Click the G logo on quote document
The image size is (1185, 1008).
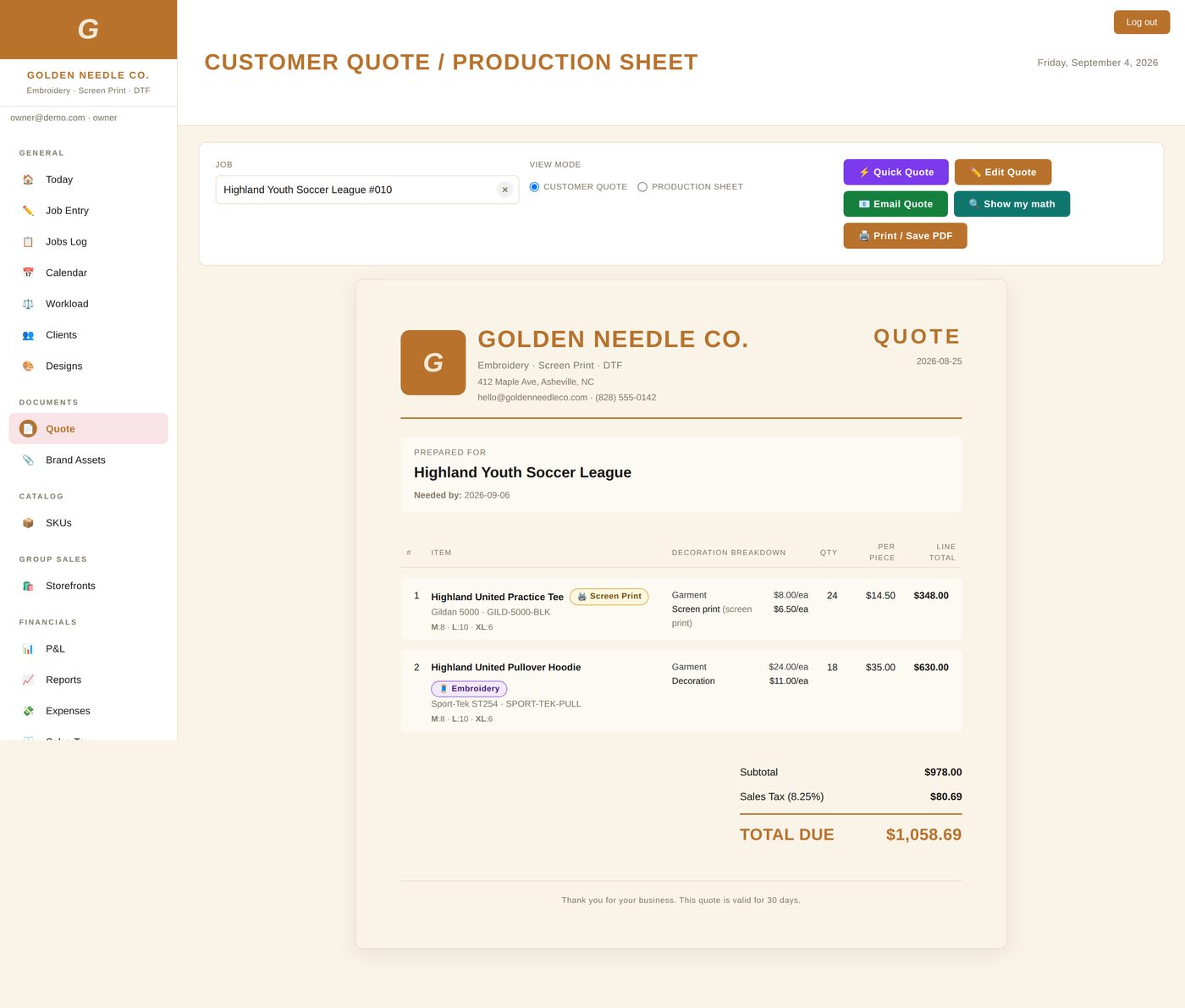click(433, 362)
